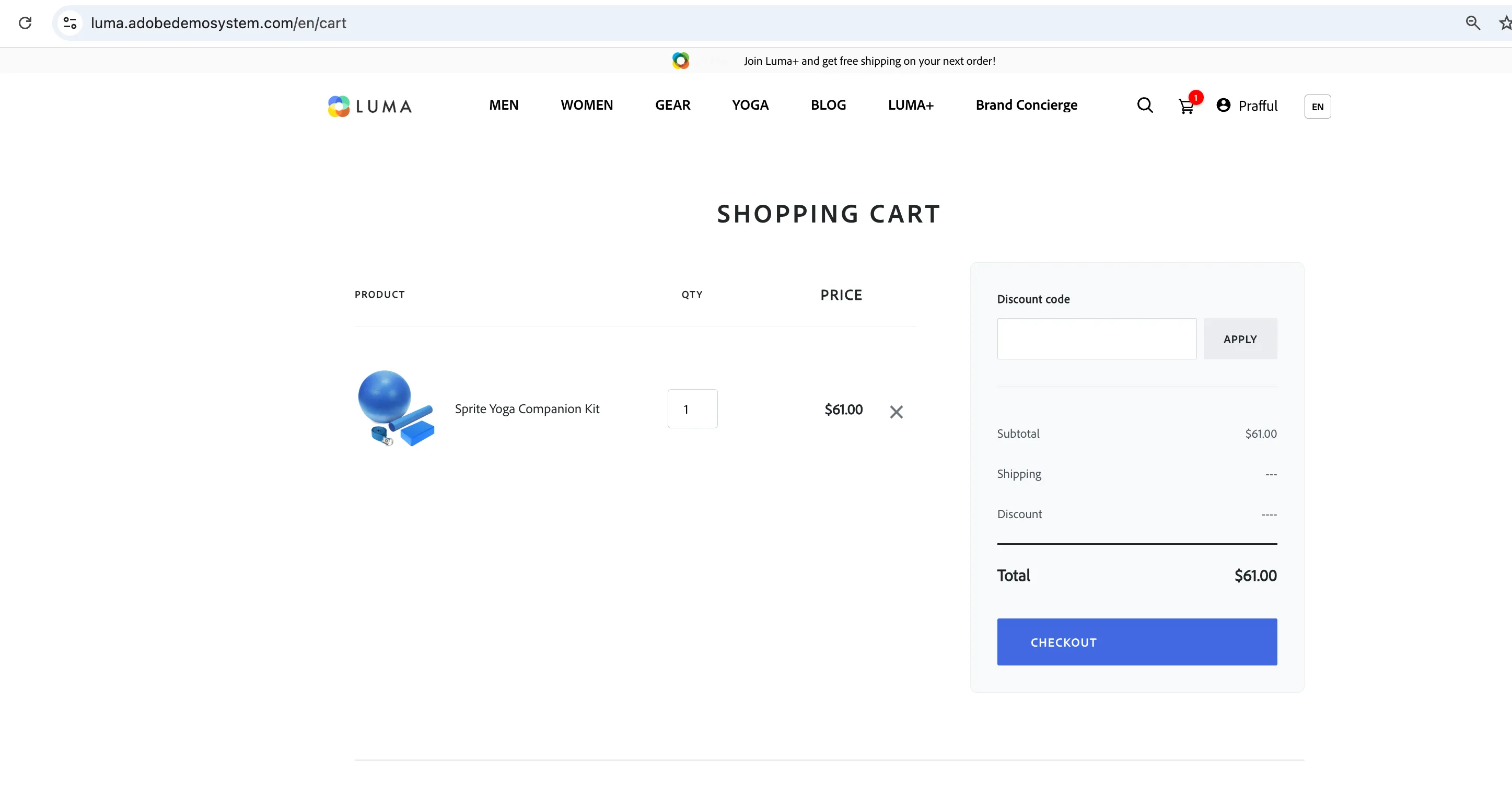The image size is (1512, 795).
Task: Open the EN language selector
Action: tap(1317, 106)
